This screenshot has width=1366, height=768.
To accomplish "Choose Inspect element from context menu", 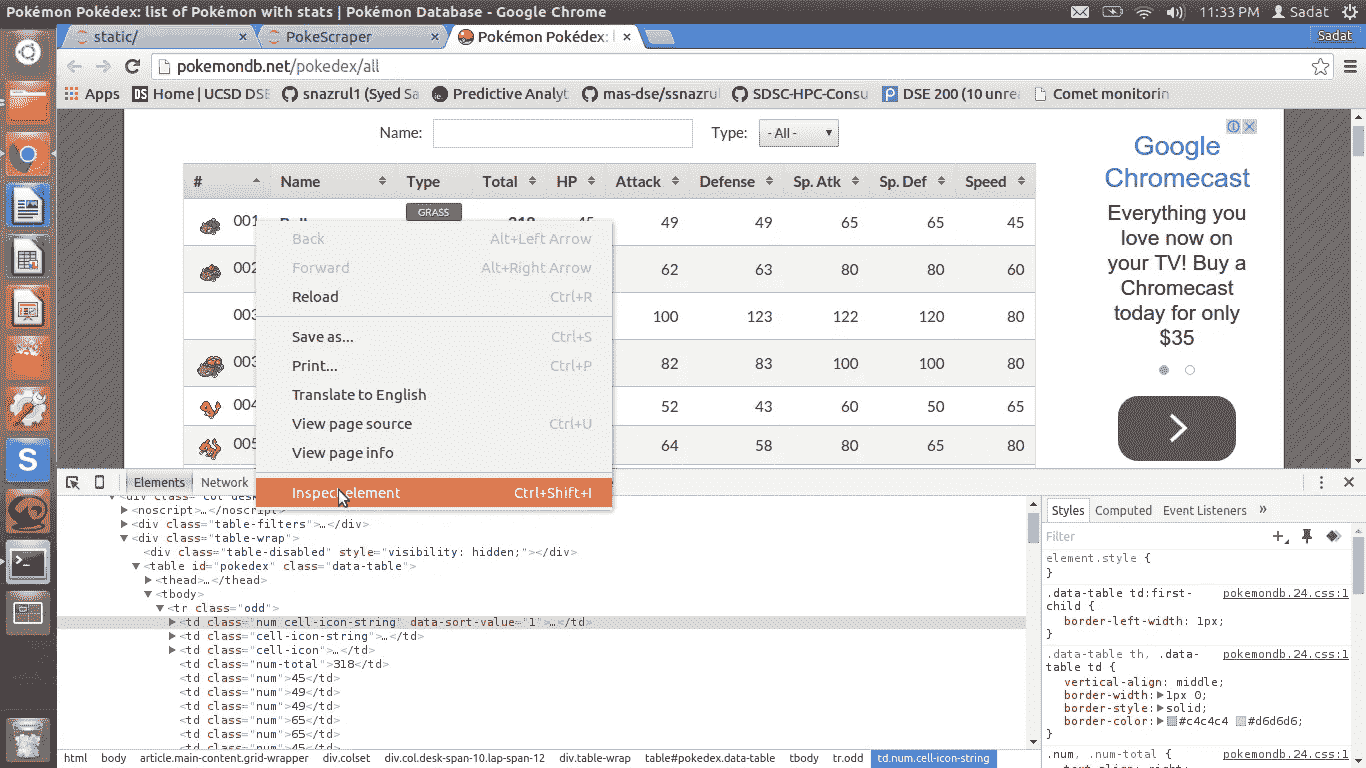I will tap(433, 493).
